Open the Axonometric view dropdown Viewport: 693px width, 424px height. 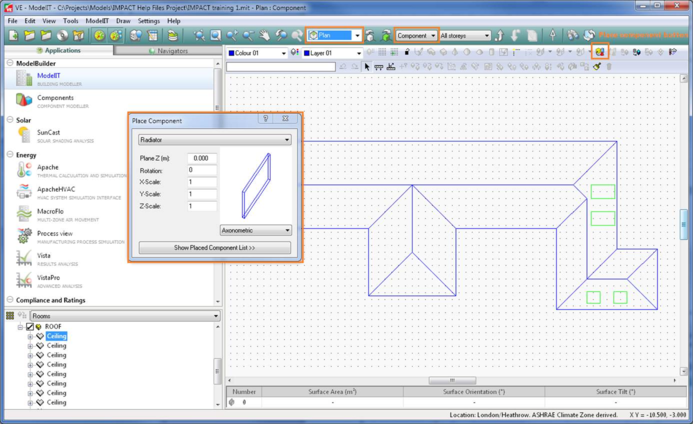[x=255, y=230]
